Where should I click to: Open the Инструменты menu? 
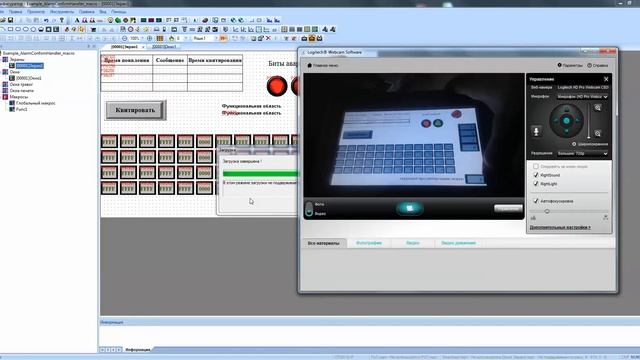62,12
